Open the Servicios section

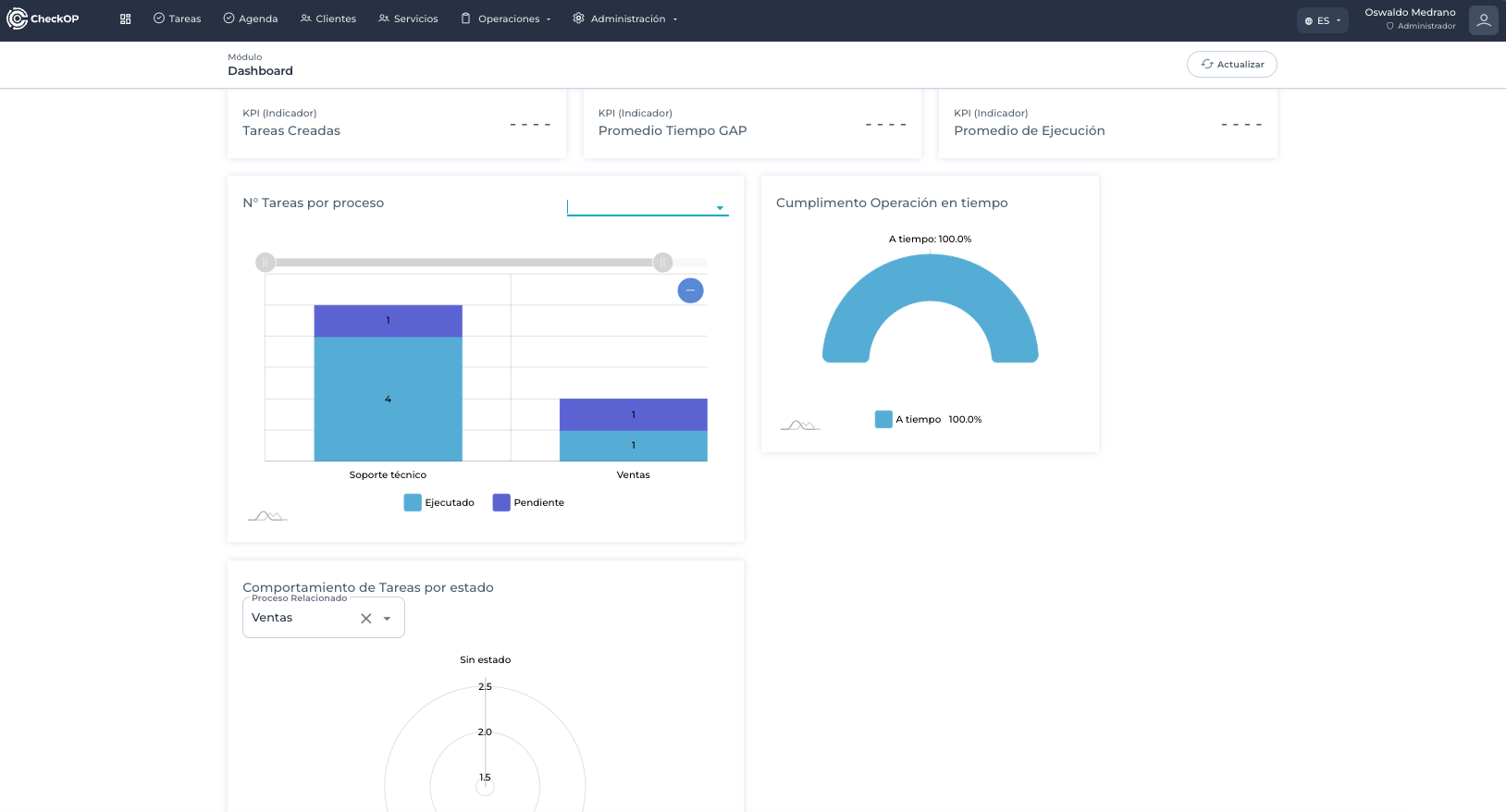pos(408,18)
